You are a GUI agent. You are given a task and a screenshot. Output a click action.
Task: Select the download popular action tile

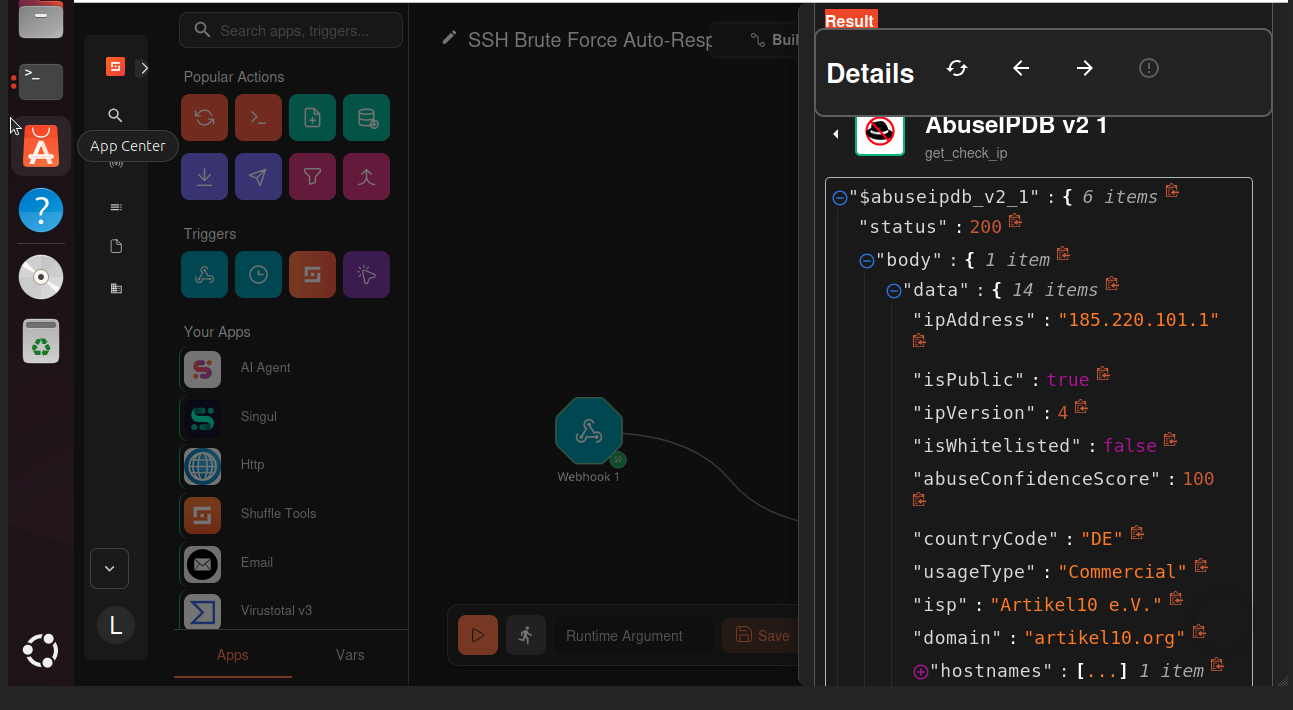pyautogui.click(x=204, y=177)
